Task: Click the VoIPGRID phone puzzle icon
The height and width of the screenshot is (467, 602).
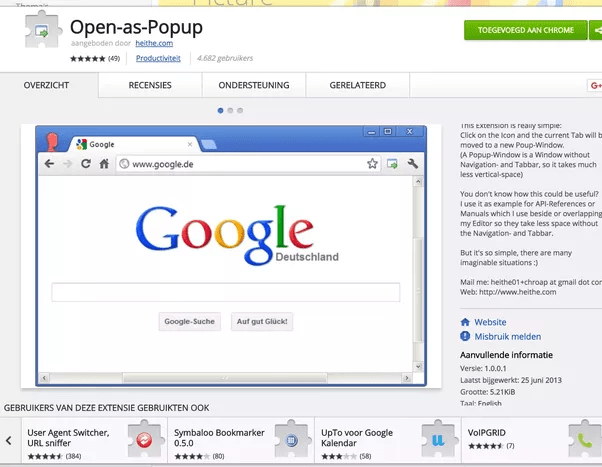Action: pyautogui.click(x=585, y=440)
